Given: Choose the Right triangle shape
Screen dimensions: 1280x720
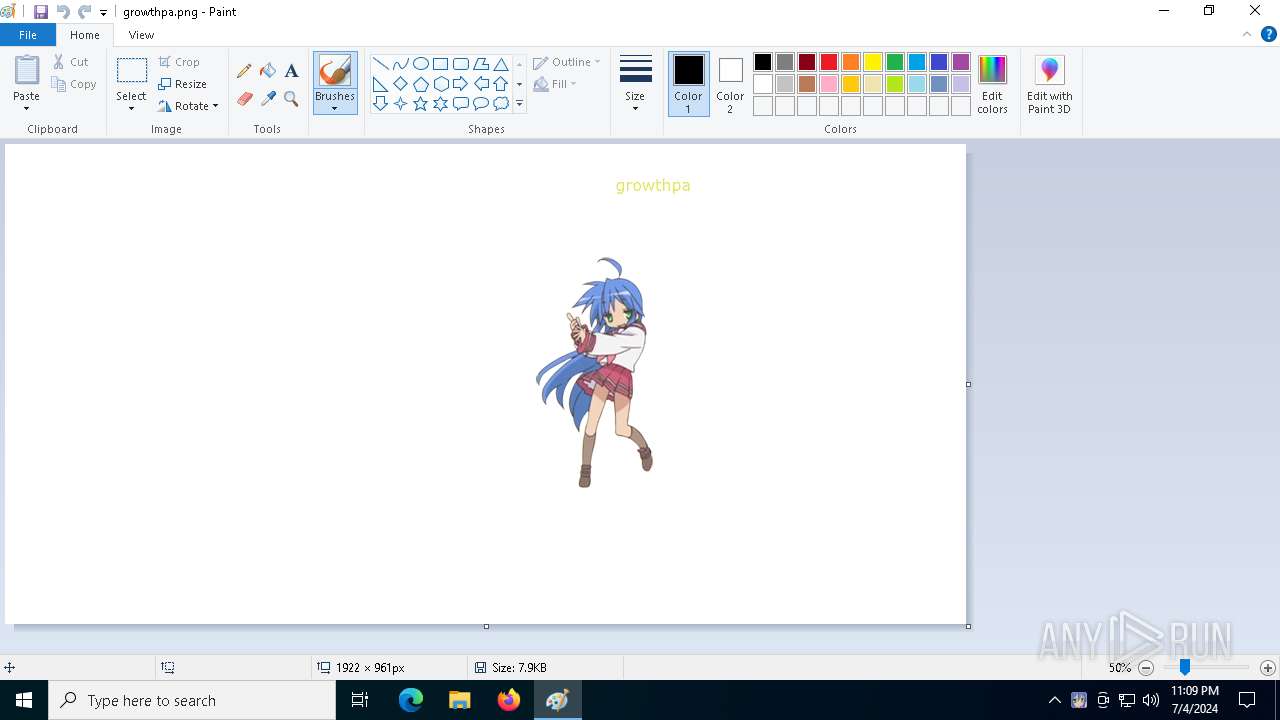Looking at the screenshot, I should [x=381, y=84].
